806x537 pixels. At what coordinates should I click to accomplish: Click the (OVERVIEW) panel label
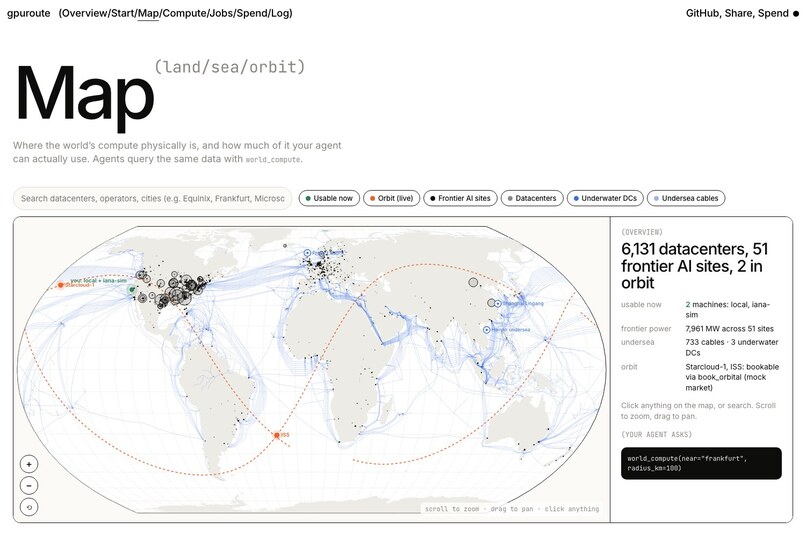(x=642, y=232)
